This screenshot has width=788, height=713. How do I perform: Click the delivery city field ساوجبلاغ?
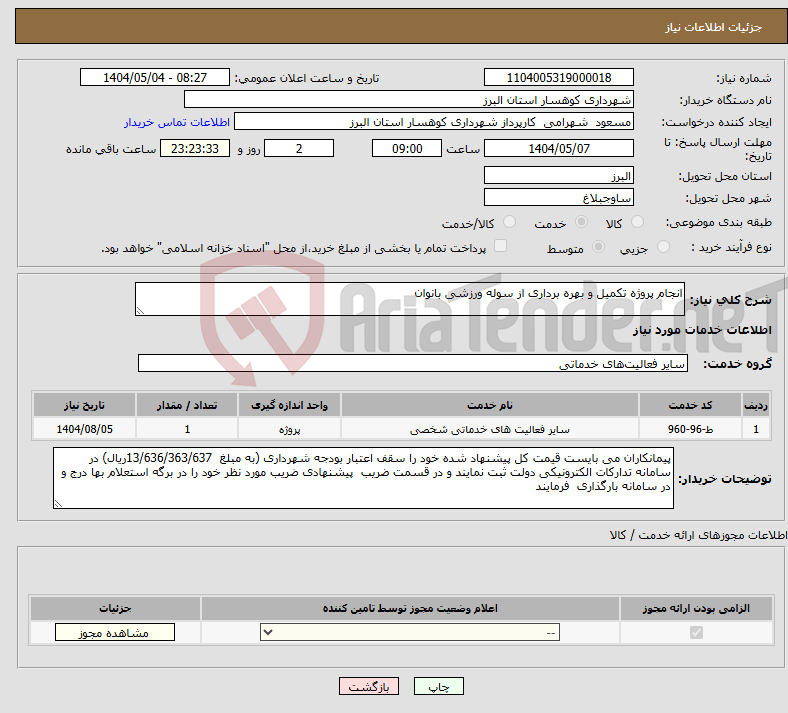(x=558, y=197)
